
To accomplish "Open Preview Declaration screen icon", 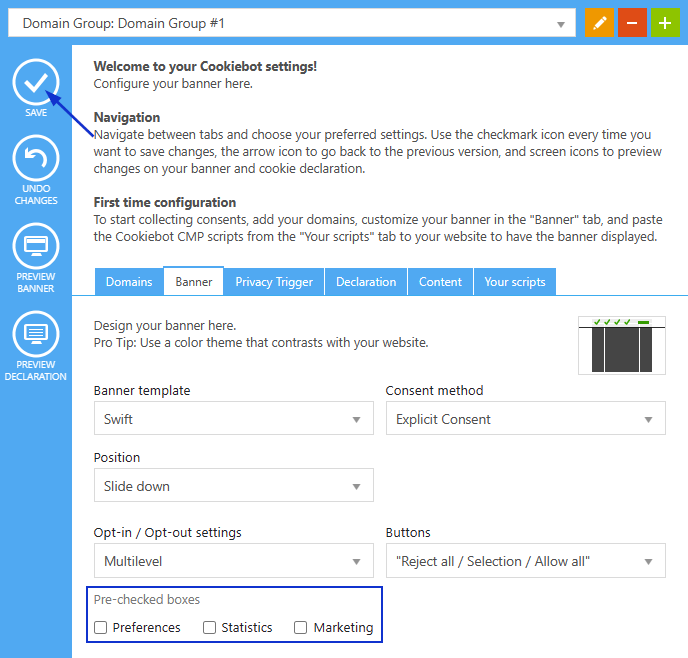I will [36, 334].
